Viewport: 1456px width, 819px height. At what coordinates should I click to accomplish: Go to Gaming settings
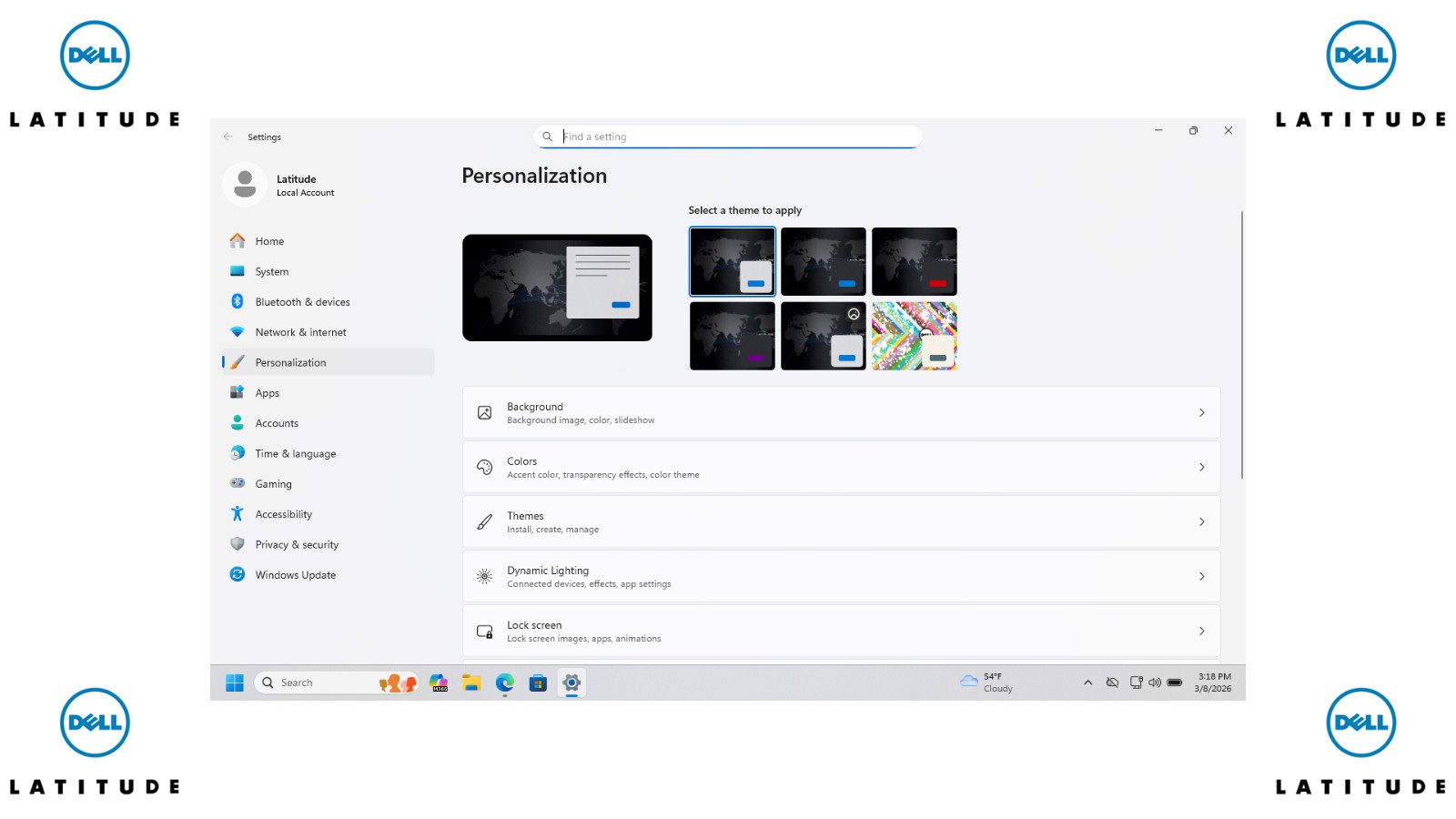(328, 484)
